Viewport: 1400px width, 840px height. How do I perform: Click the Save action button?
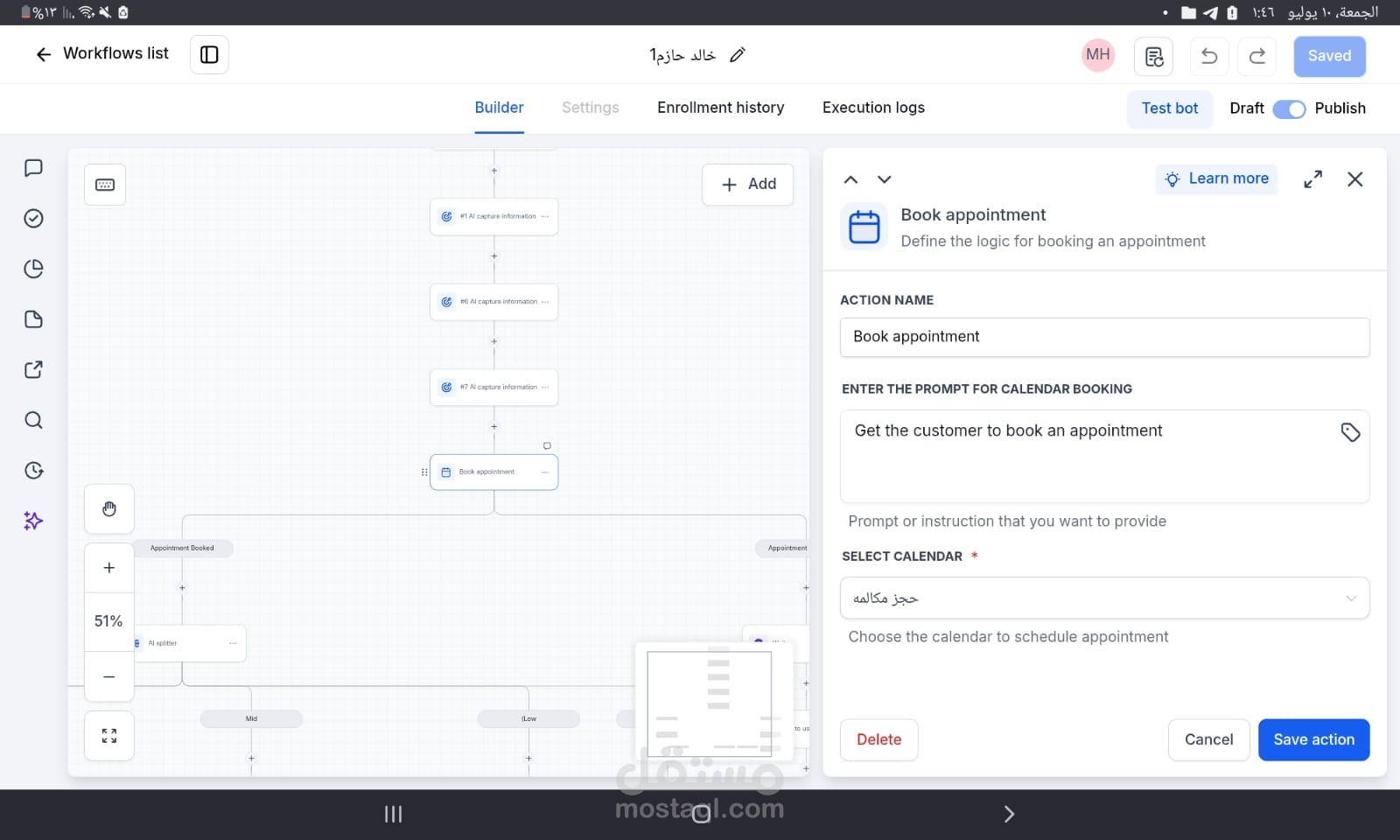pyautogui.click(x=1313, y=740)
